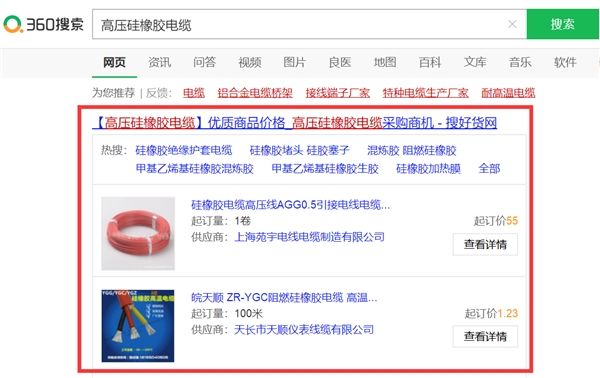This screenshot has height=378, width=600.
Task: Switch to the 资讯 tab
Action: 159,62
